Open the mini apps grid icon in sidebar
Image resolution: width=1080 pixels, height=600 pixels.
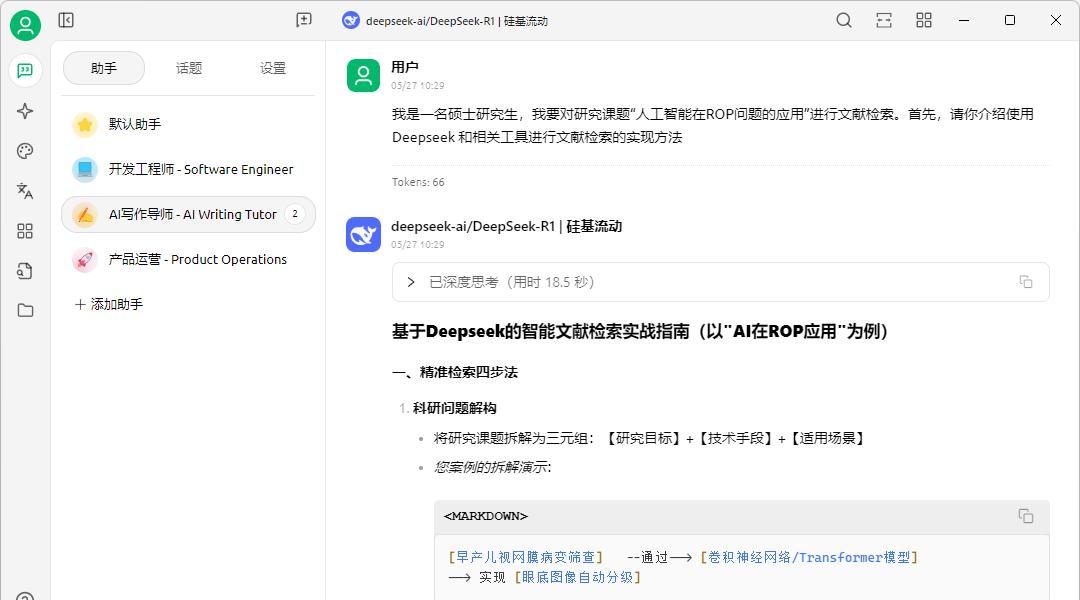[x=25, y=231]
